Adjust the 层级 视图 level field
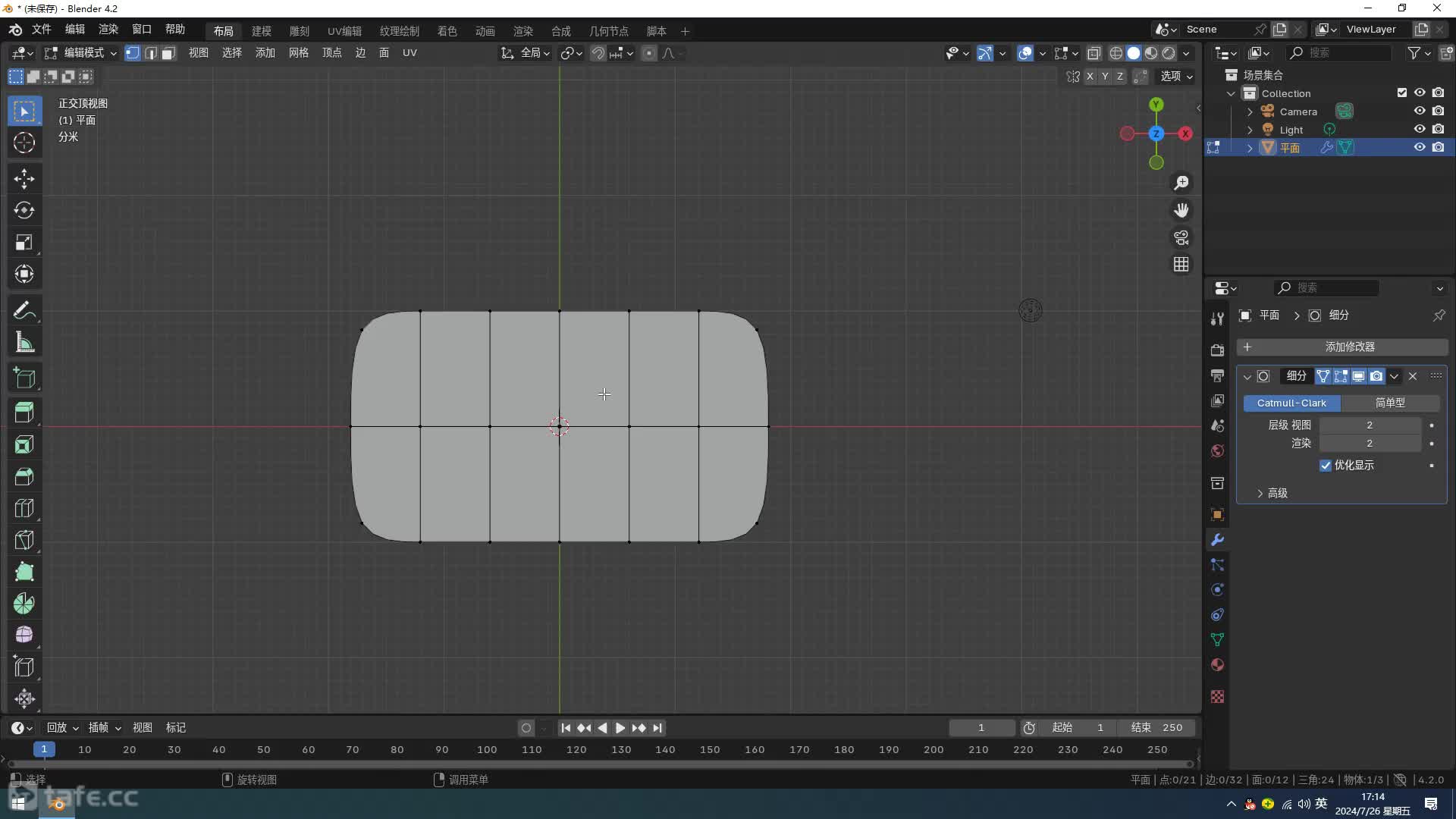The image size is (1456, 819). pos(1370,425)
